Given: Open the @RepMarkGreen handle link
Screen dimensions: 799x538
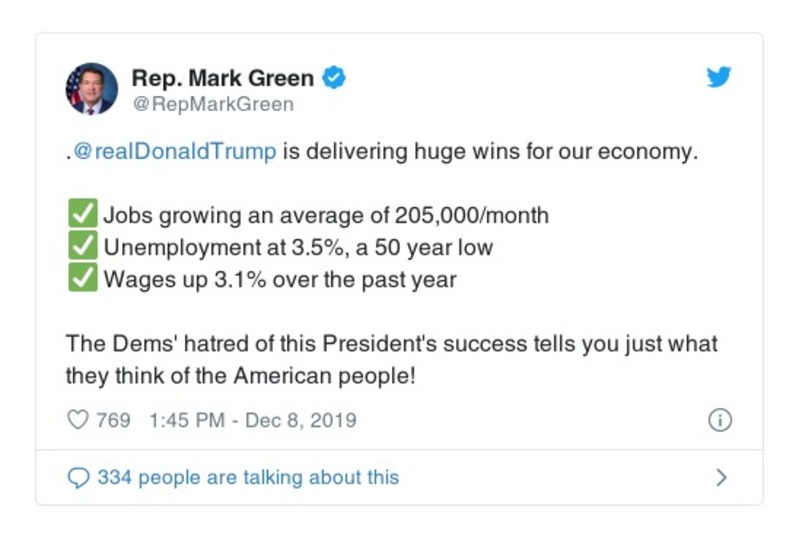Looking at the screenshot, I should click(213, 104).
